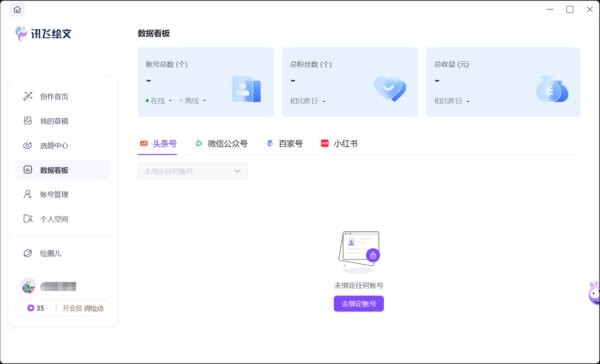
Task: Switch to the 小红书 tab
Action: tap(339, 144)
